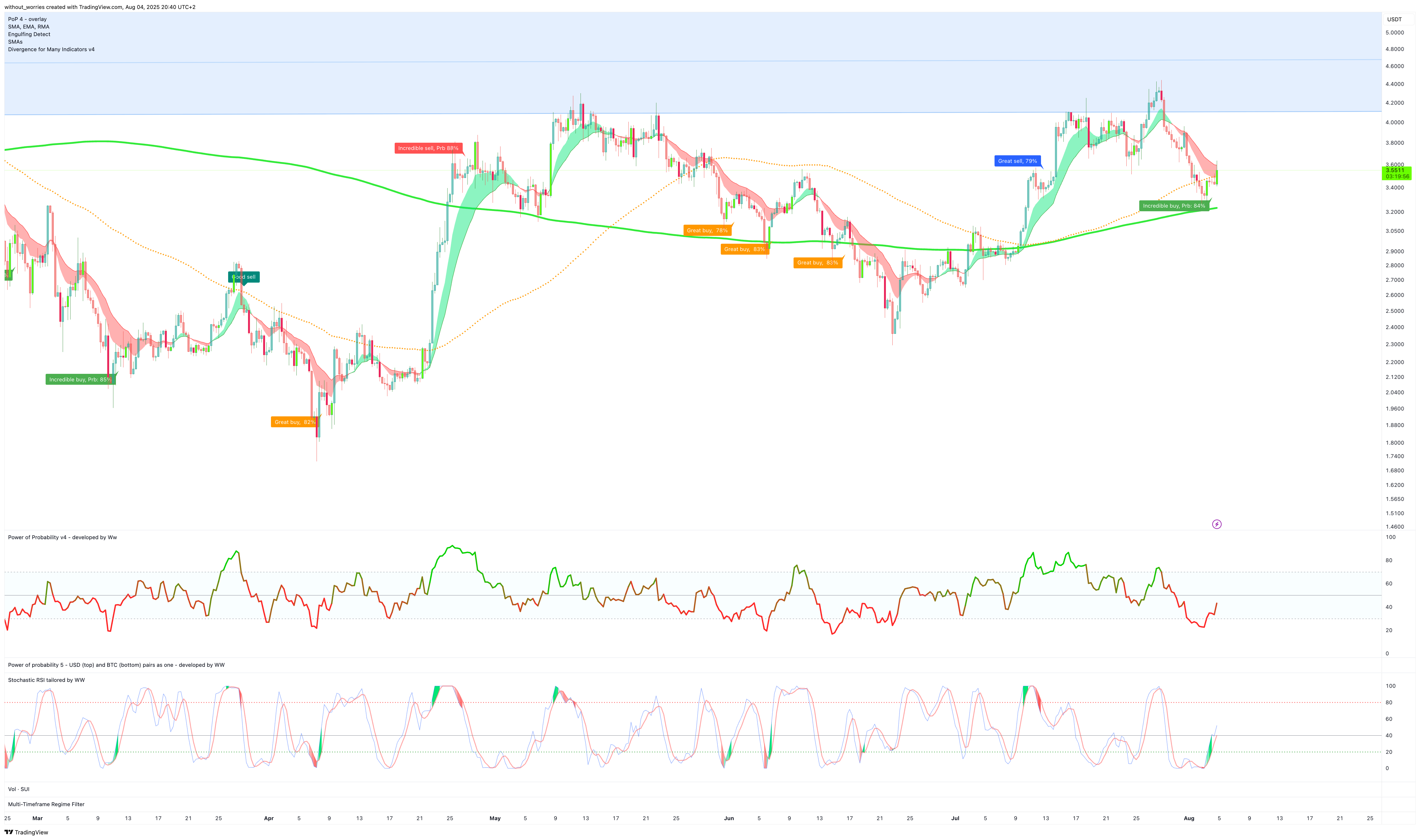Image resolution: width=1420 pixels, height=840 pixels.
Task: Select the 'PoP 4 - overlay' indicator label
Action: pyautogui.click(x=27, y=19)
